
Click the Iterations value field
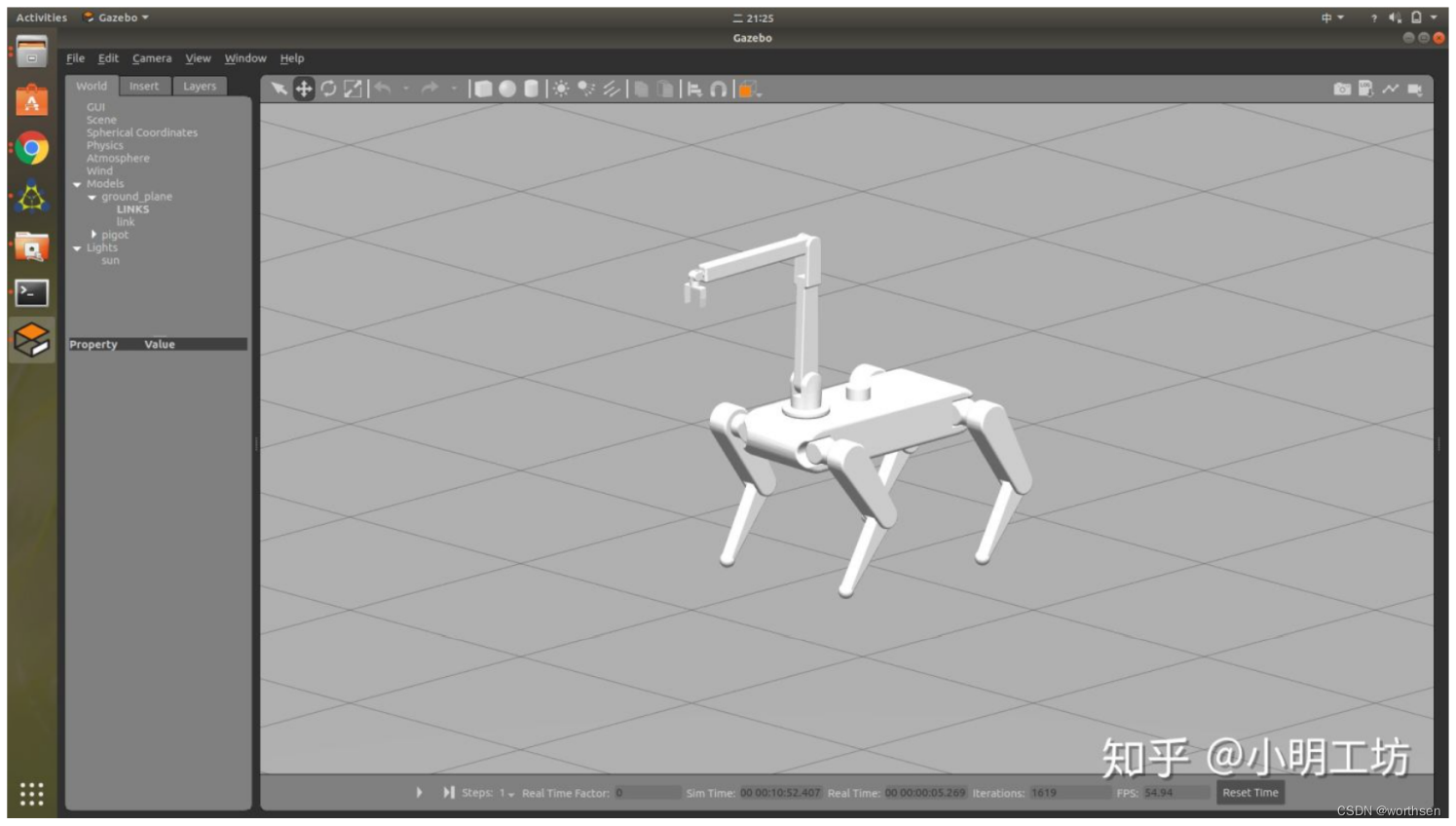1069,793
